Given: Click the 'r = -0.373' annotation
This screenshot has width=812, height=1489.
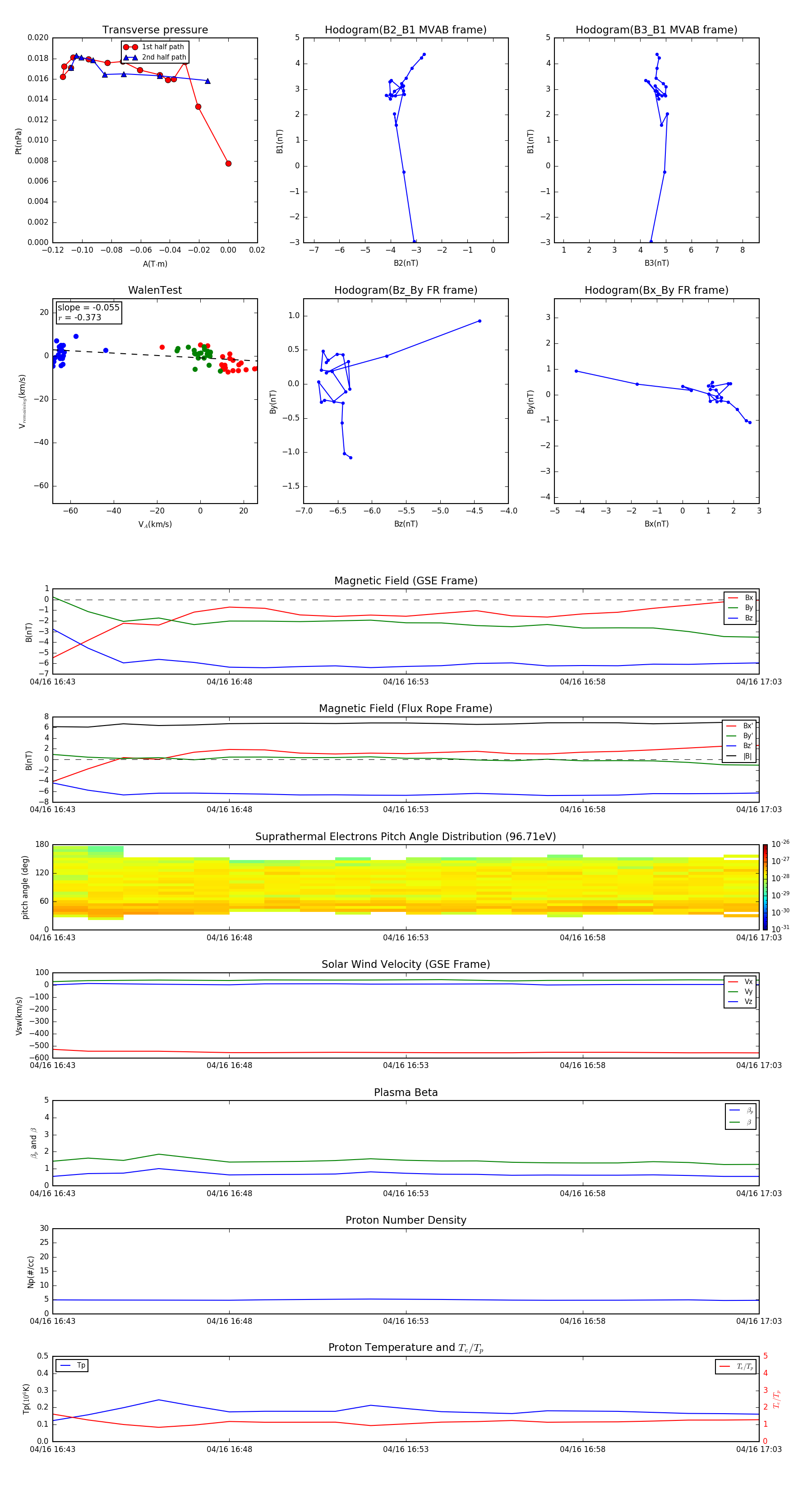Looking at the screenshot, I should tap(80, 317).
